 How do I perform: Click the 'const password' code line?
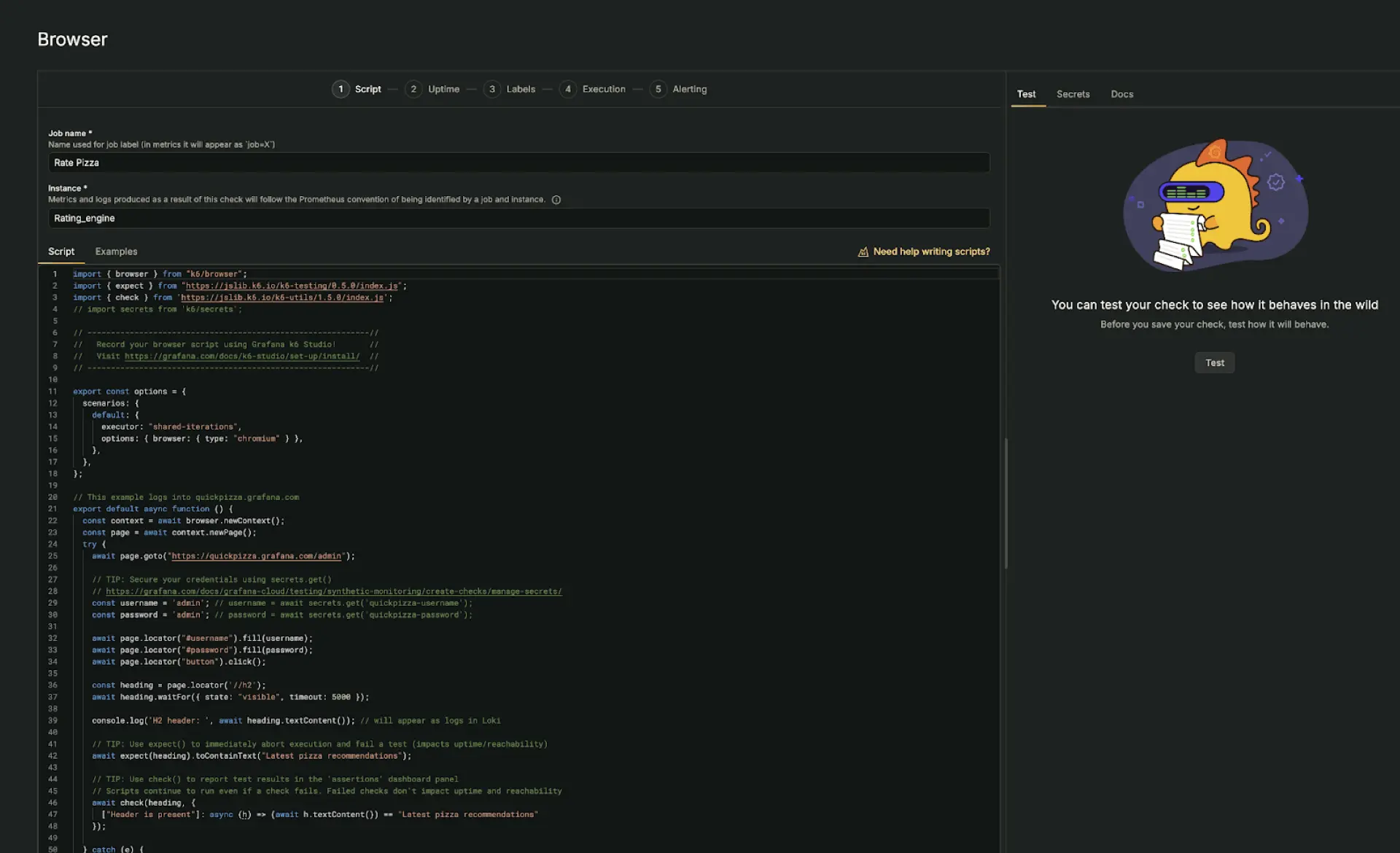[282, 615]
